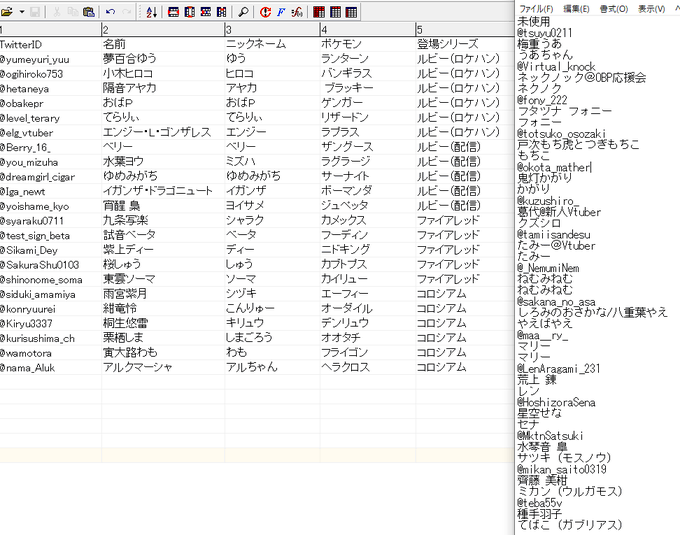Click cell アルちゃん
Image resolution: width=680 pixels, height=535 pixels.
tap(272, 368)
